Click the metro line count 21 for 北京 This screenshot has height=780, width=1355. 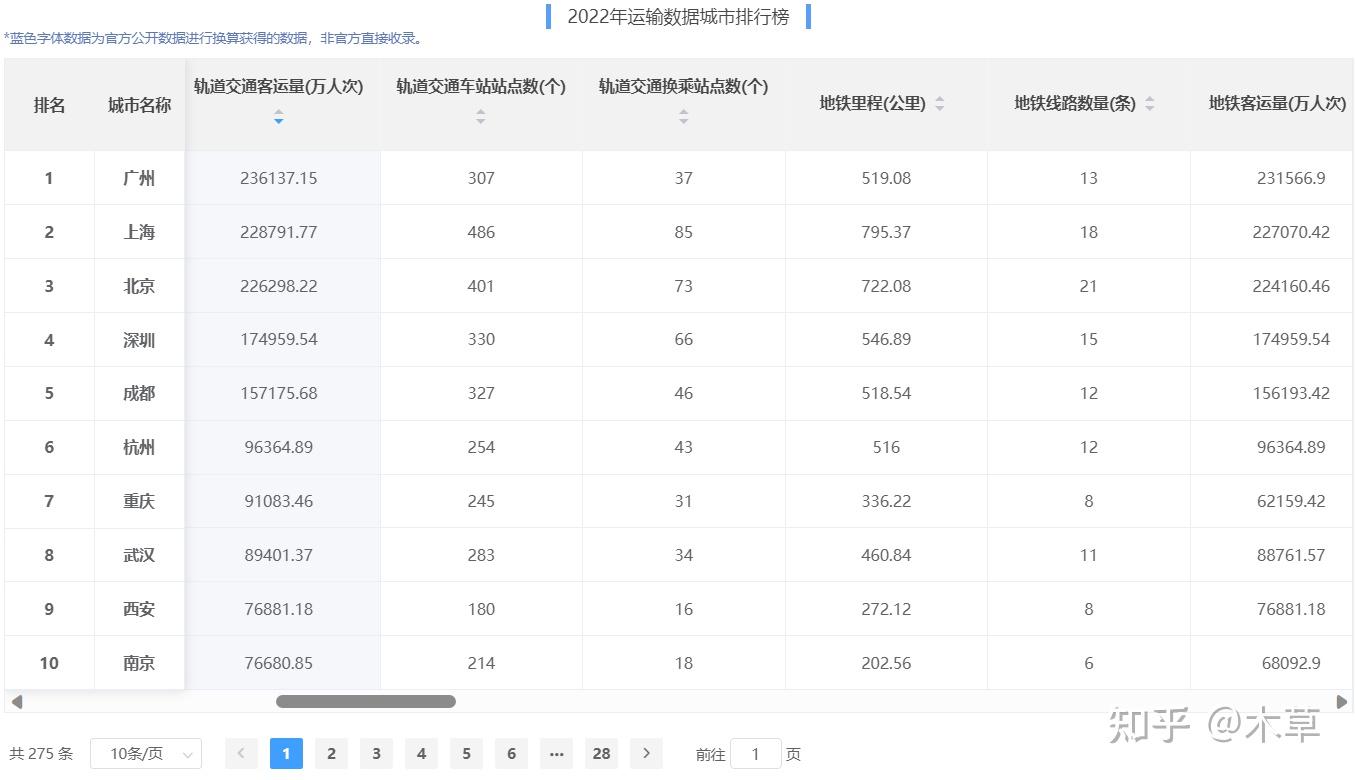[1089, 286]
